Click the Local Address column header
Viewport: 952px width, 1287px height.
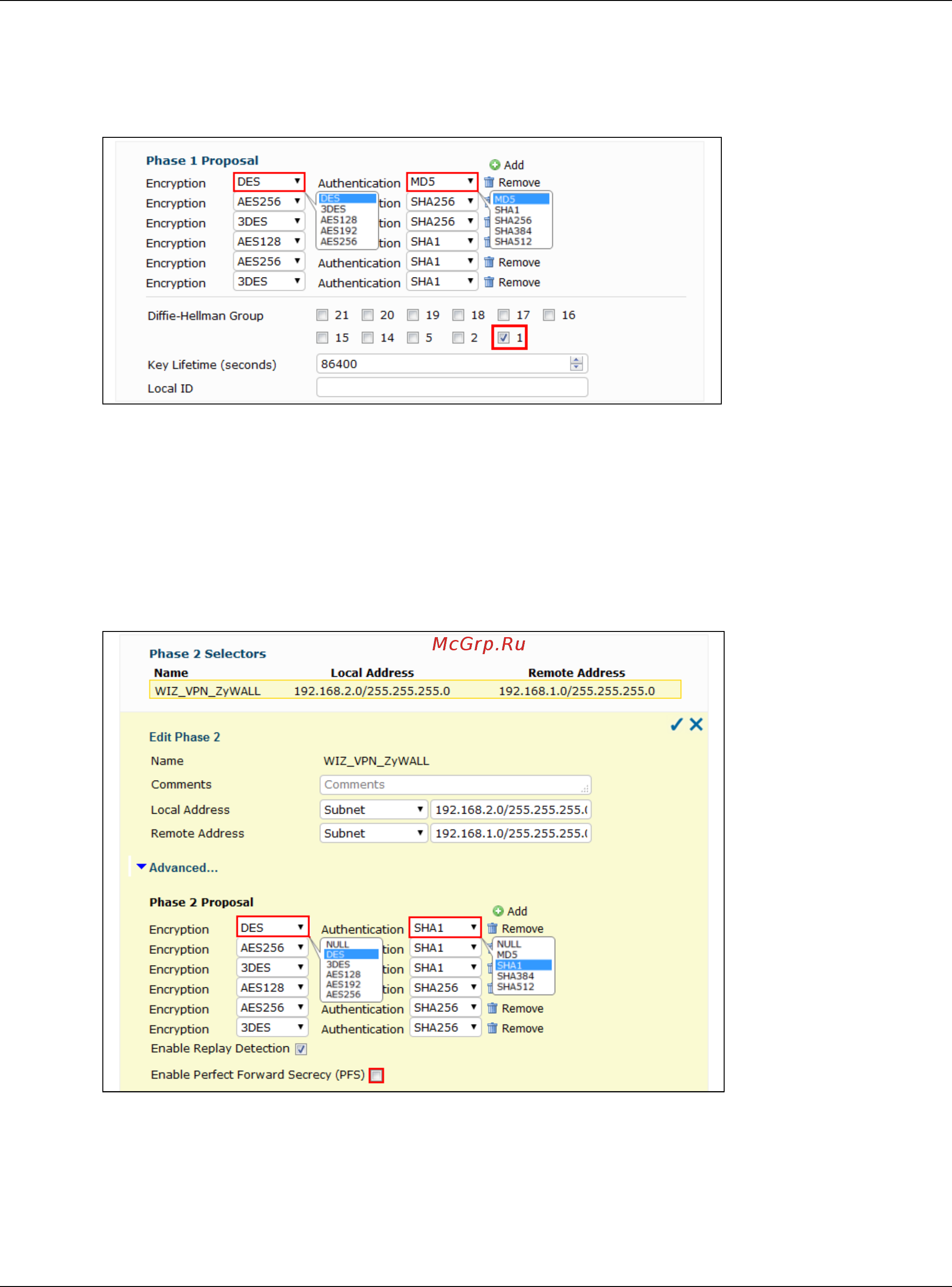372,673
